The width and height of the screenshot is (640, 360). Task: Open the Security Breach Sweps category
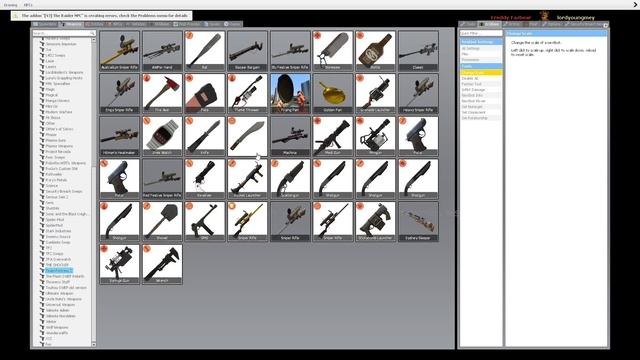tap(64, 191)
